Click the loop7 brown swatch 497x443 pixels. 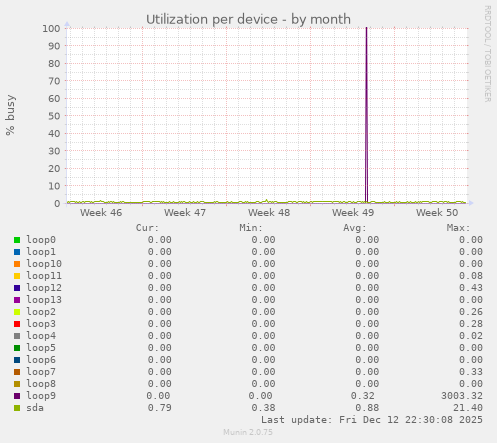coord(17,372)
